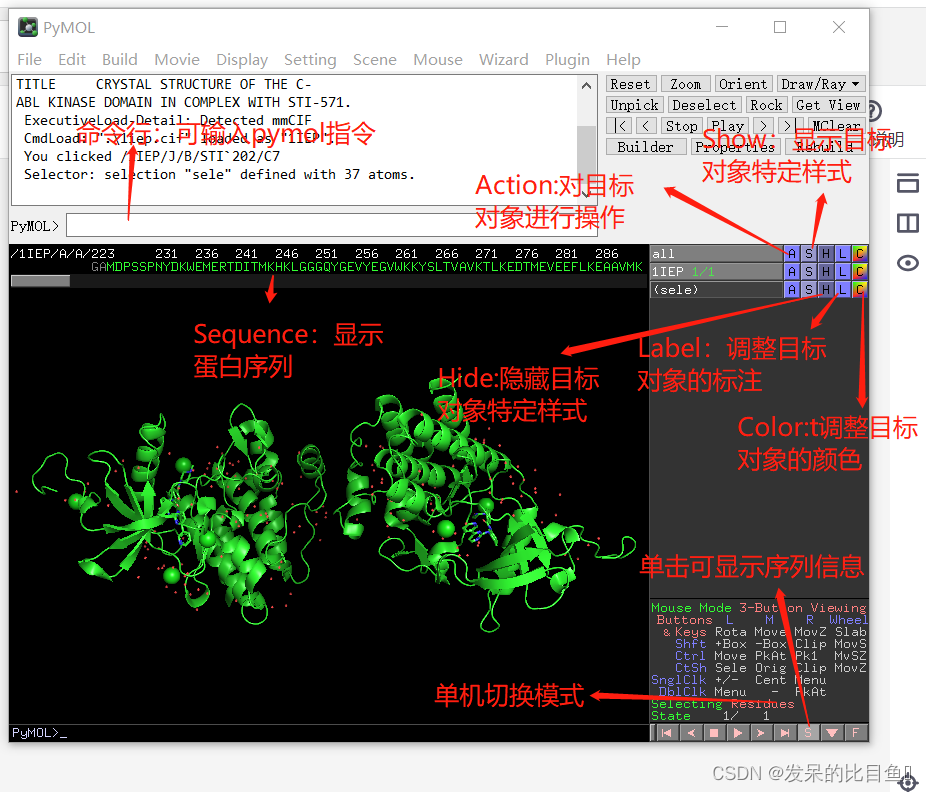This screenshot has width=926, height=792.
Task: Open Color menu (C) for 'all'
Action: 859,254
